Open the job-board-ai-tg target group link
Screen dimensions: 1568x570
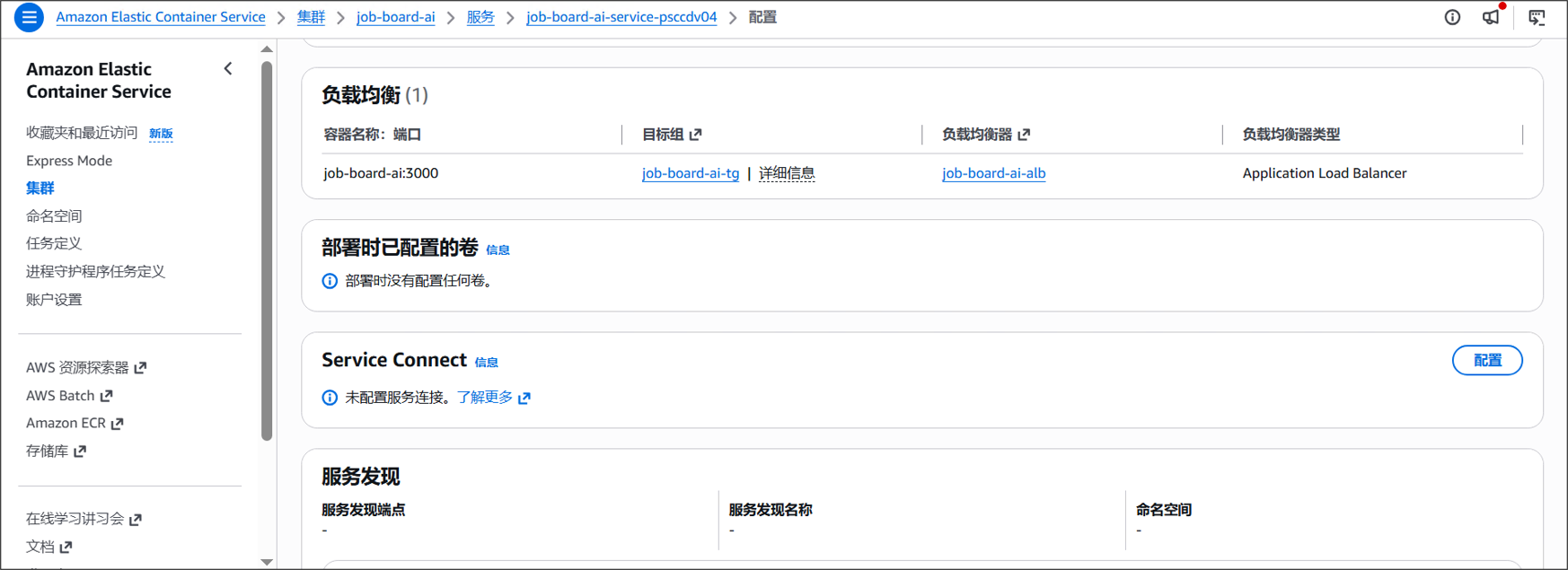click(x=691, y=173)
